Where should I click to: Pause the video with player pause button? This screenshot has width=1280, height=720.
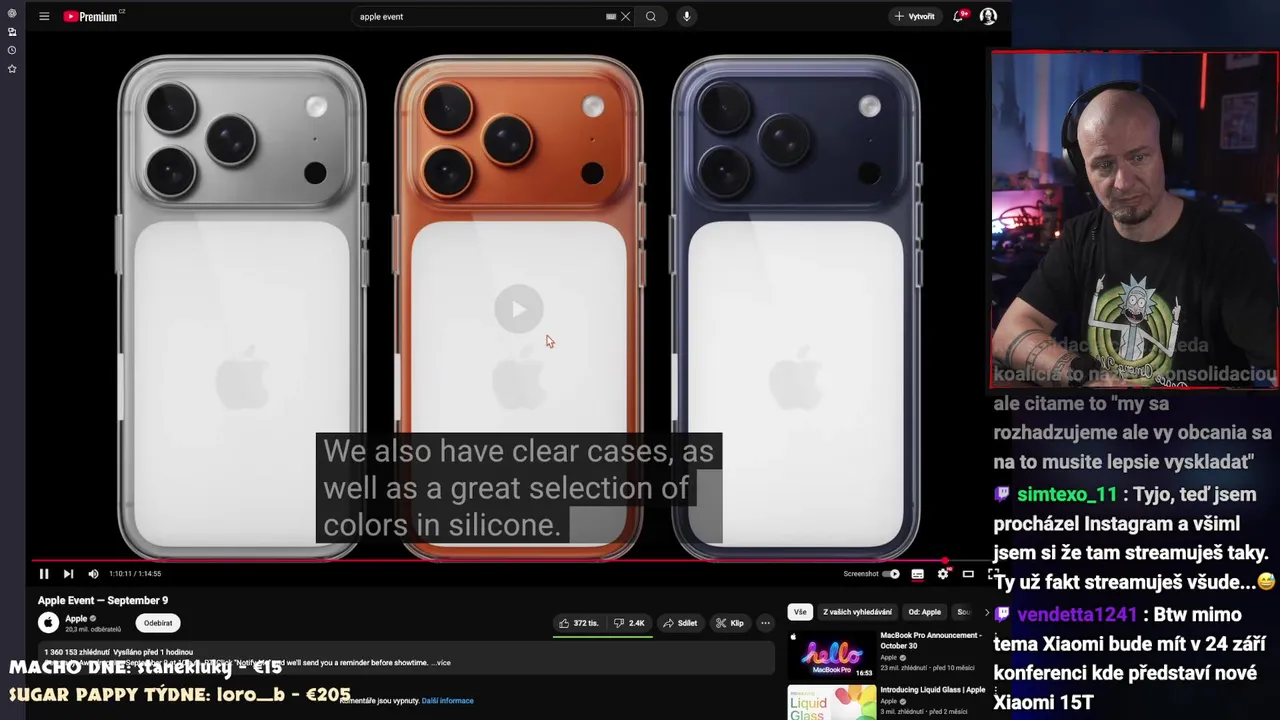pyautogui.click(x=44, y=574)
